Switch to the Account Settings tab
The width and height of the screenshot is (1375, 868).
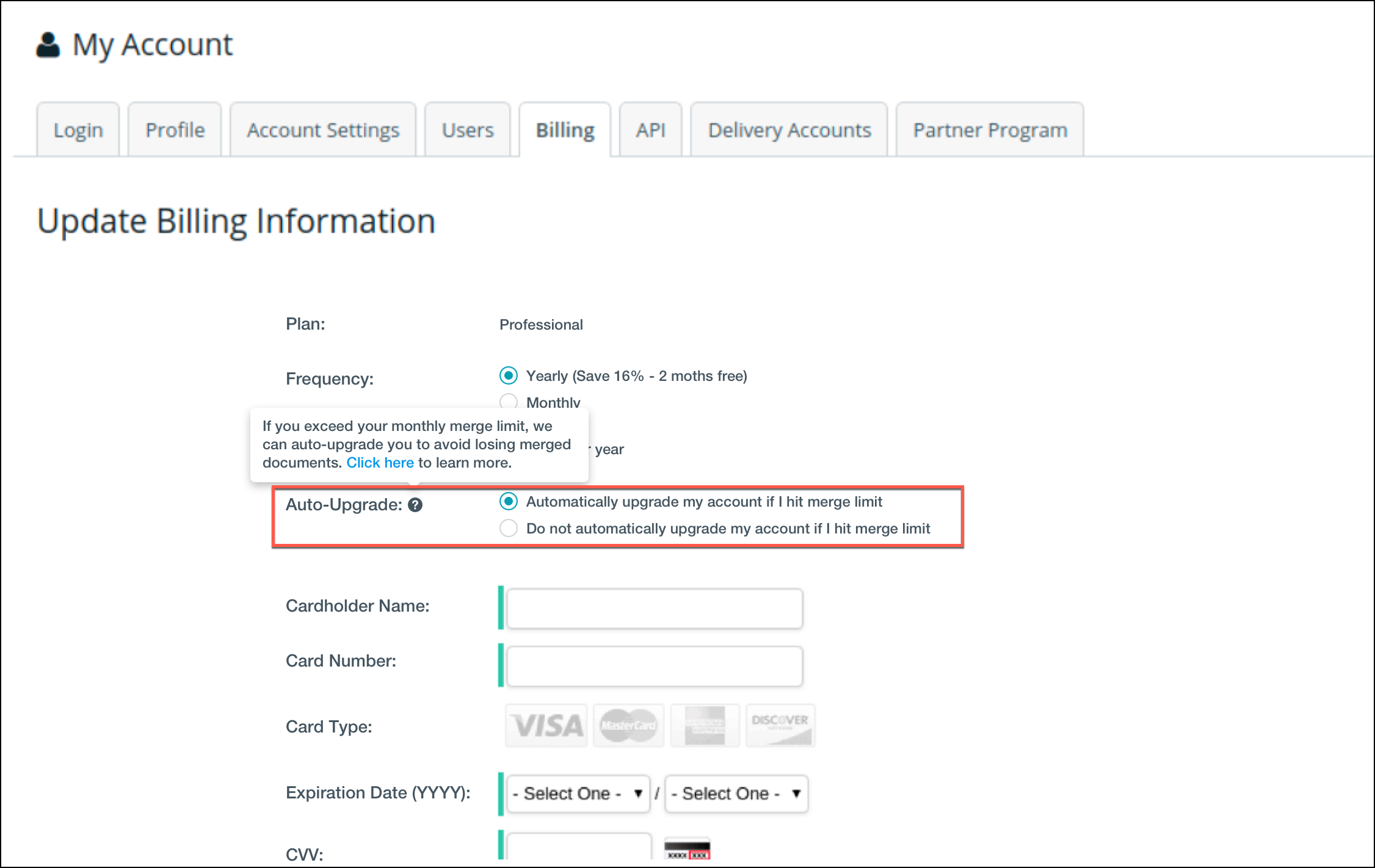coord(323,130)
